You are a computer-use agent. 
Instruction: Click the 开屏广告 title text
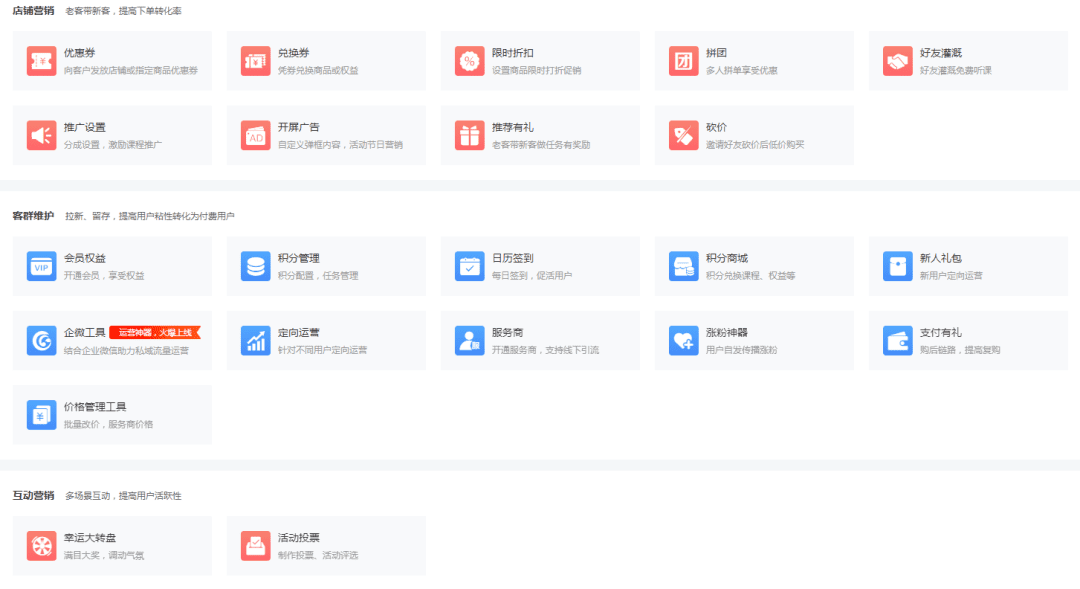pos(299,127)
